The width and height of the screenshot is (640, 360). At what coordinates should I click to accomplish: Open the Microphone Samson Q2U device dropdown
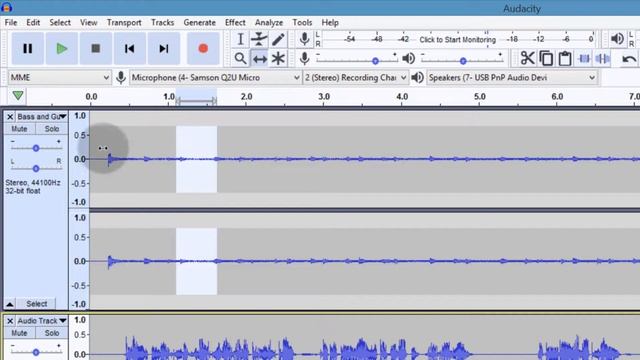216,78
